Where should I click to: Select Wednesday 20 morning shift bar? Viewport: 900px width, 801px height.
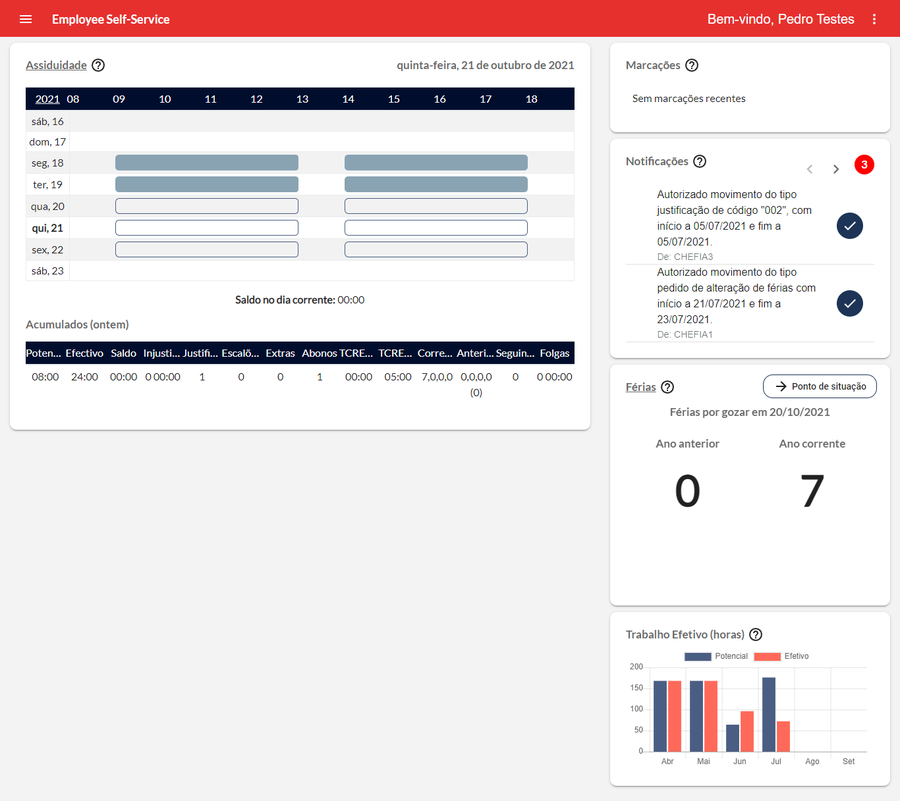point(207,206)
